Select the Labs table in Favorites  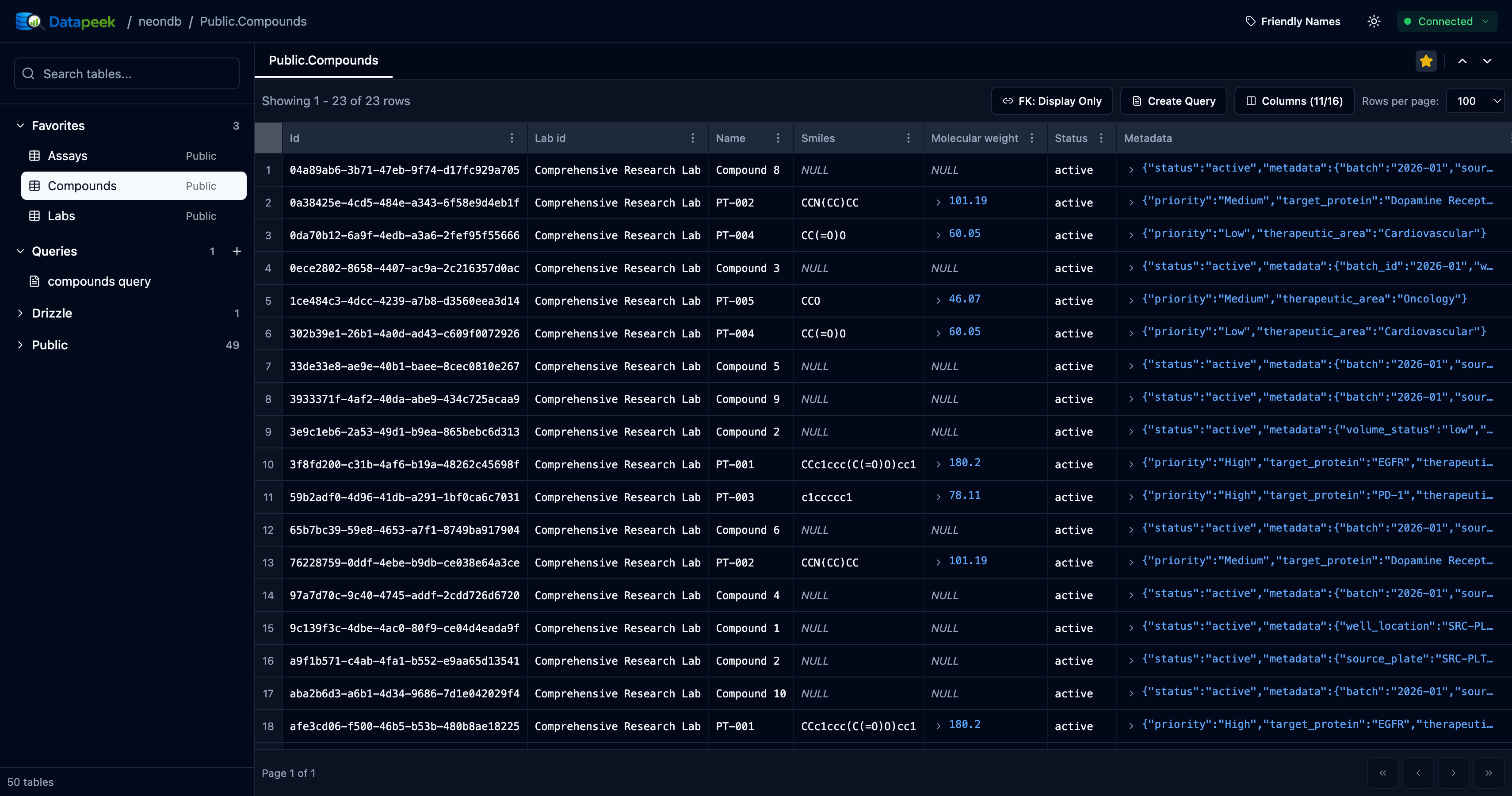[61, 215]
